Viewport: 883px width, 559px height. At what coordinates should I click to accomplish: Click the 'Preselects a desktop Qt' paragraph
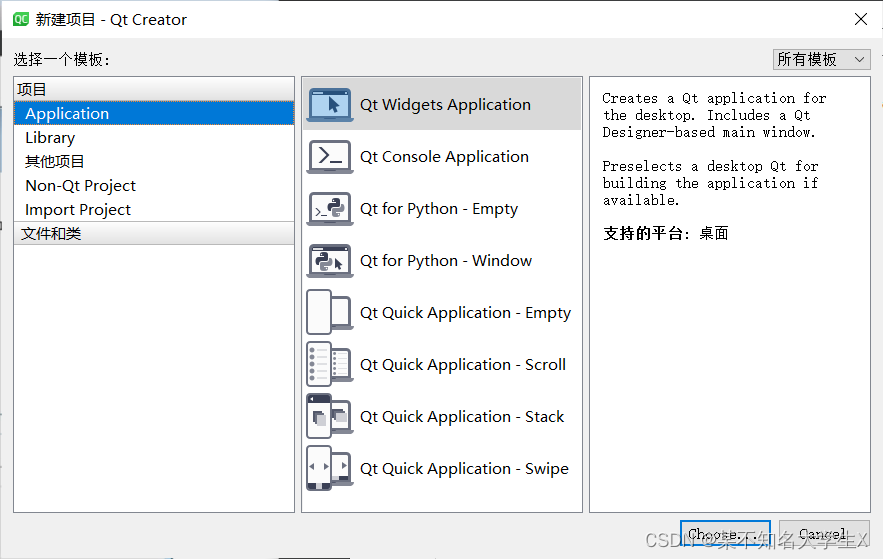click(x=710, y=183)
